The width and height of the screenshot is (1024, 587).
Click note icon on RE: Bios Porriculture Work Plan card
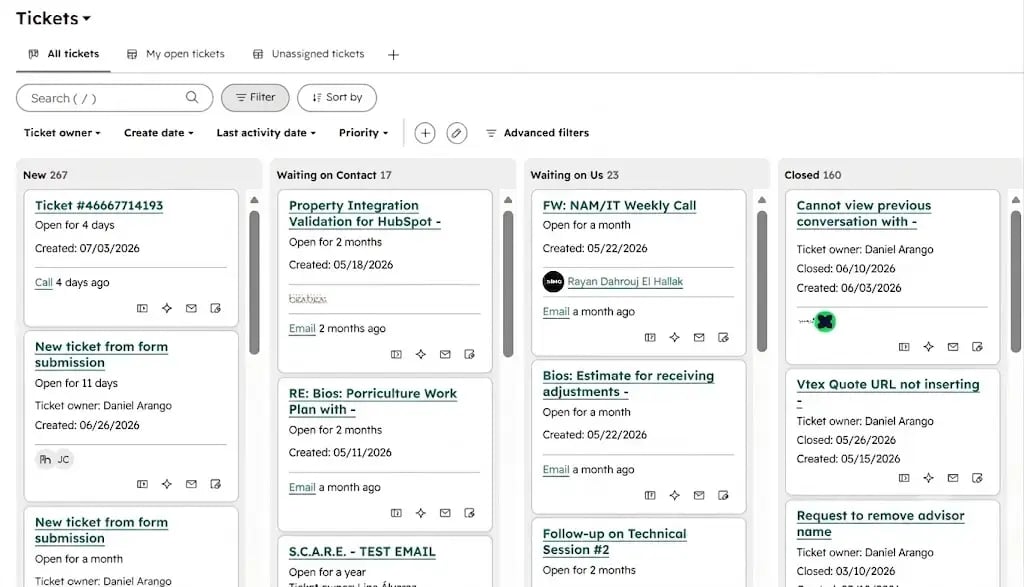point(470,513)
